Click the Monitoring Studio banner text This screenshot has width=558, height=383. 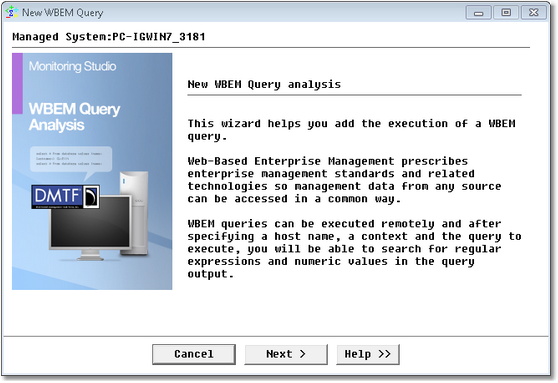[72, 66]
